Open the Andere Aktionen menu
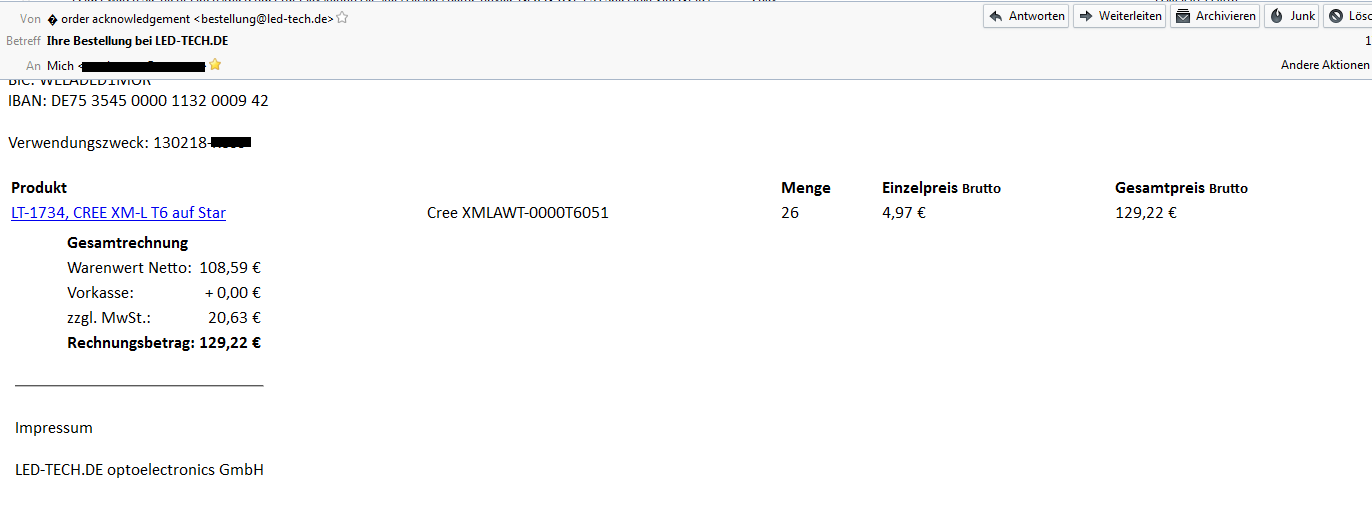This screenshot has height=513, width=1372. (1325, 65)
